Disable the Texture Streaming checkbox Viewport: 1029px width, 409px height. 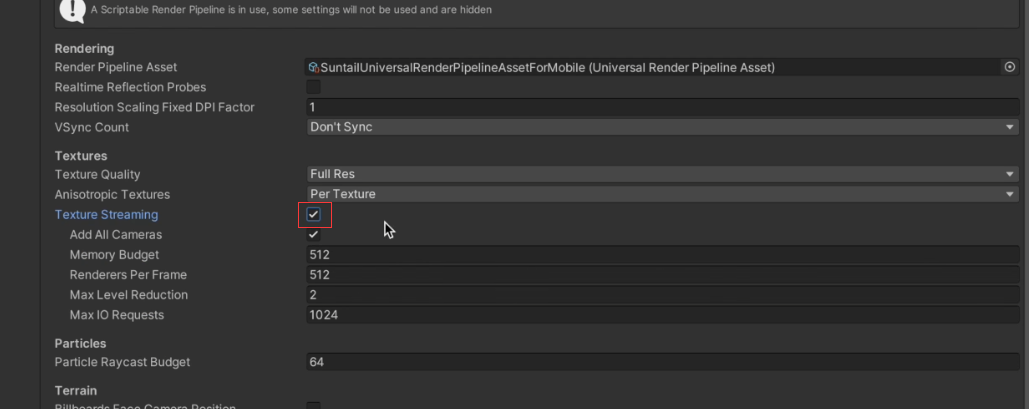(x=314, y=215)
